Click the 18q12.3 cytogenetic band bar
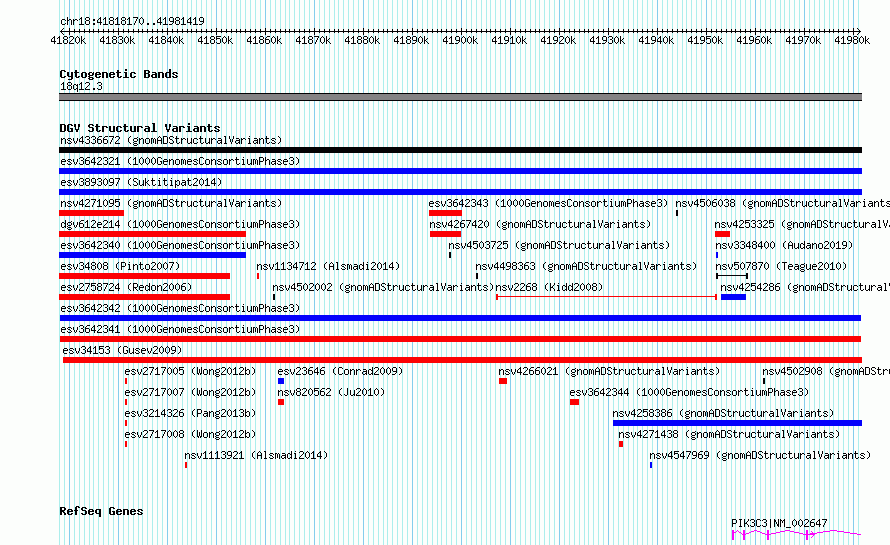This screenshot has height=545, width=890. pos(460,97)
